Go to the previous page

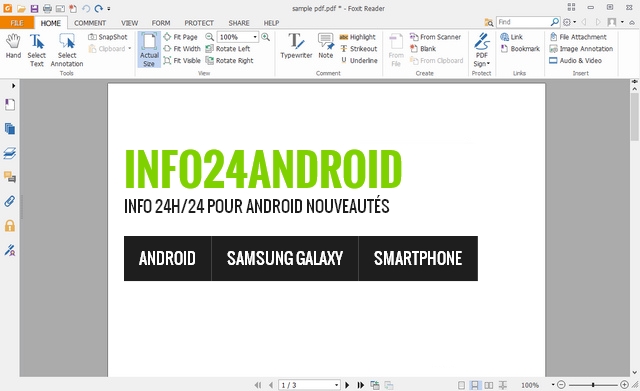click(x=271, y=385)
